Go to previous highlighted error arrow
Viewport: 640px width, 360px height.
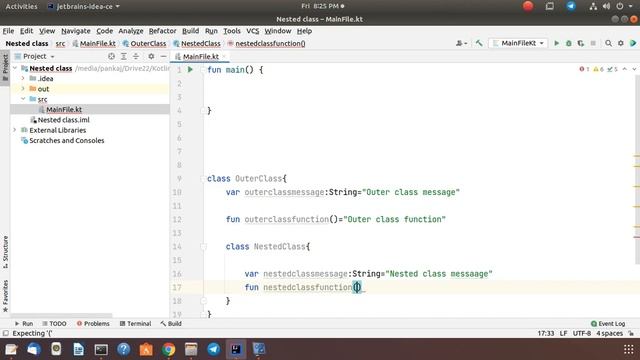coord(624,69)
